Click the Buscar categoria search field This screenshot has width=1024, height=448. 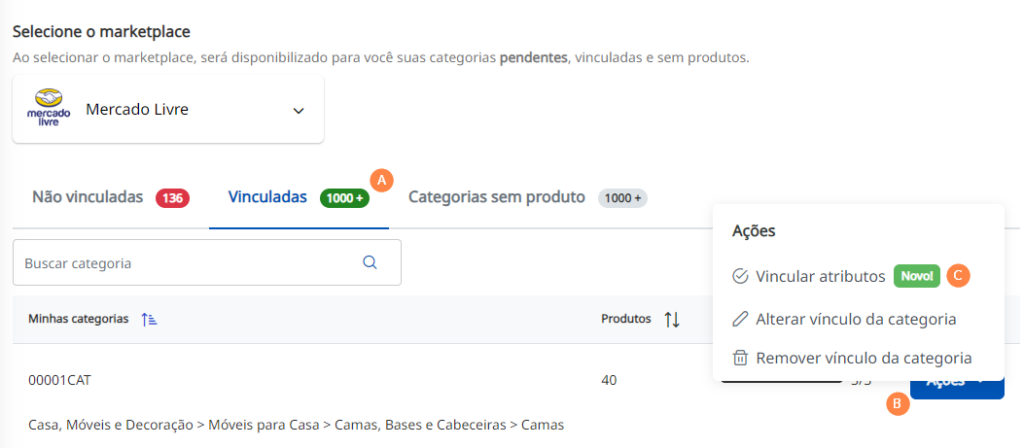[207, 263]
